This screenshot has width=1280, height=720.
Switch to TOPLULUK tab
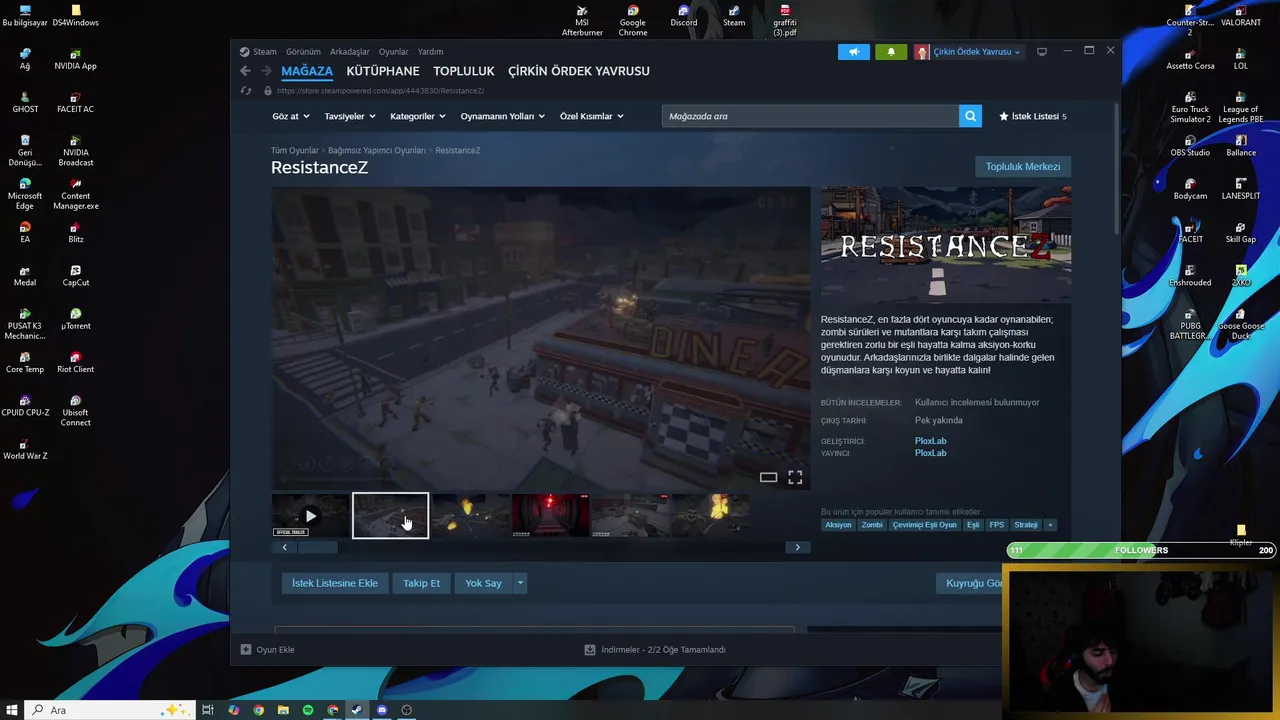coord(464,71)
